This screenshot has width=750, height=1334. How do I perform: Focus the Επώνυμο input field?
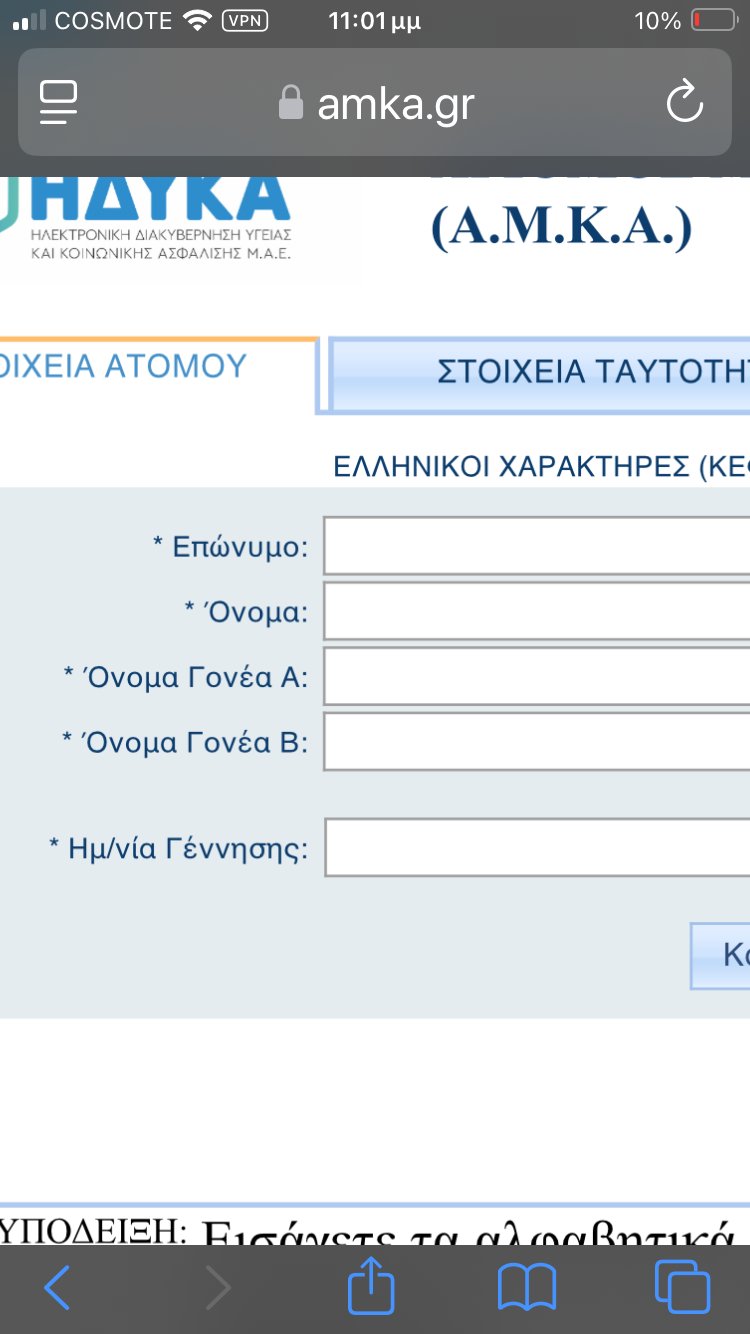pos(536,546)
